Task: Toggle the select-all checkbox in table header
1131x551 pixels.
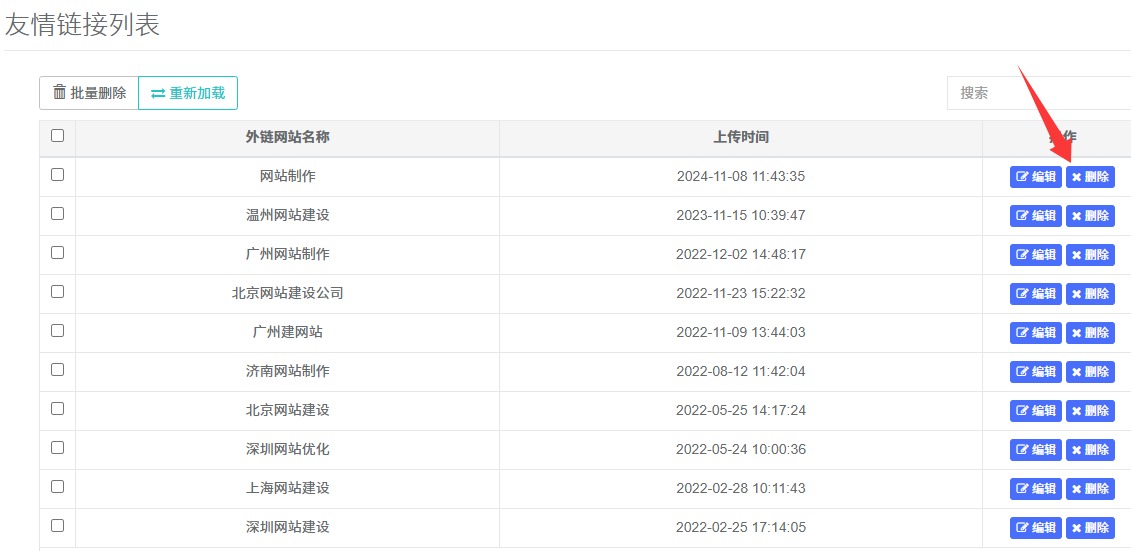Action: click(57, 136)
